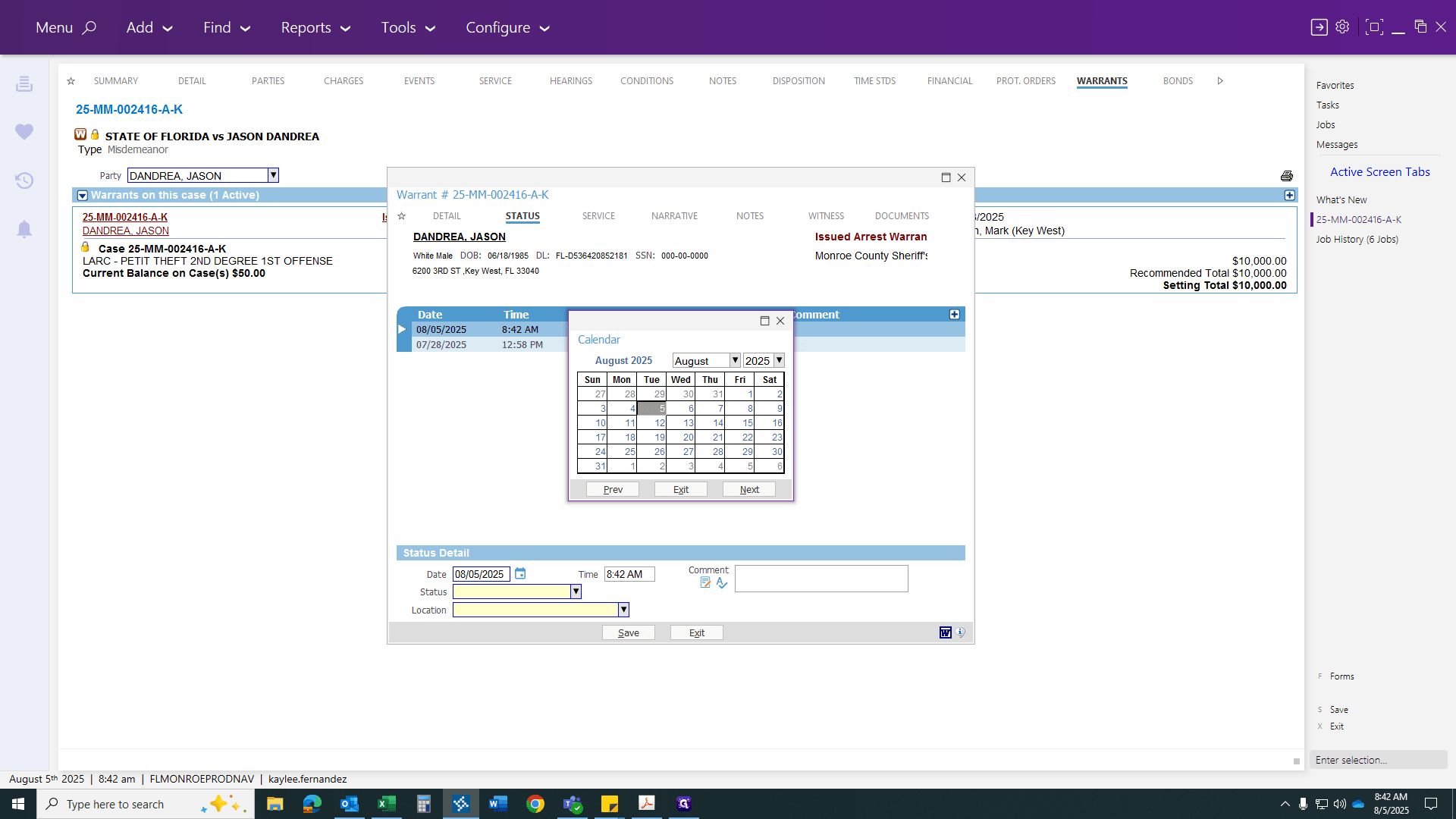Viewport: 1456px width, 819px height.
Task: Select August 14 in the calendar
Action: click(711, 422)
